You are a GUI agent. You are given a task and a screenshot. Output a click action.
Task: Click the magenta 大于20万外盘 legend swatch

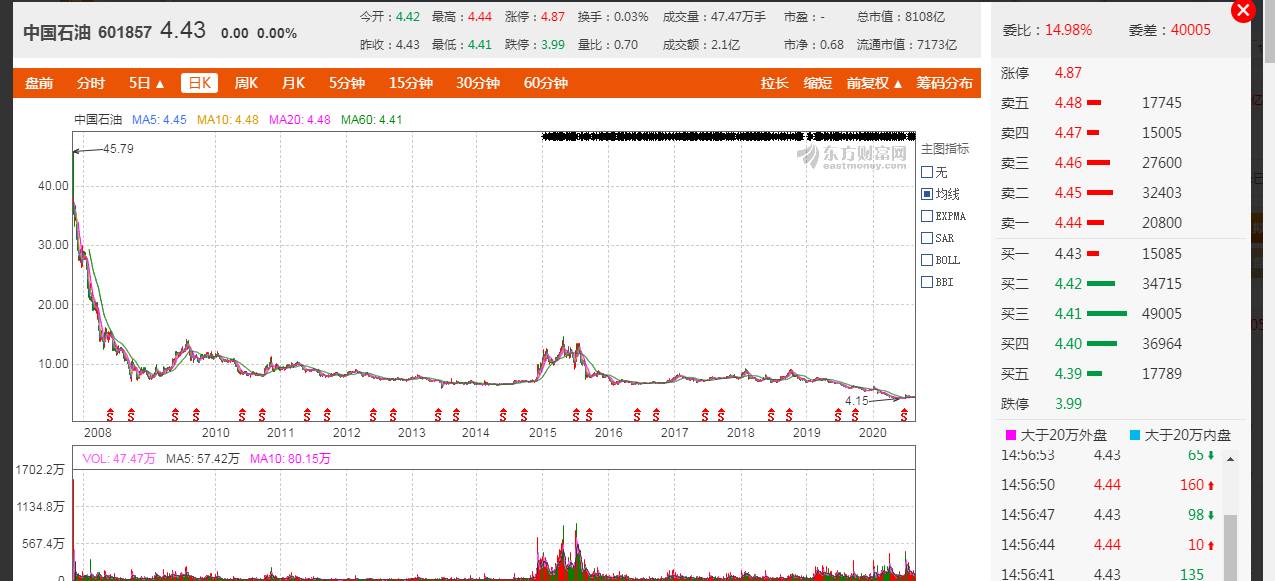1009,435
